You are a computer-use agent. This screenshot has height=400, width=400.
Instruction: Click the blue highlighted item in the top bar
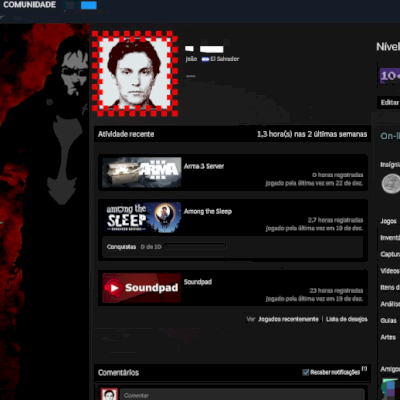(x=89, y=5)
